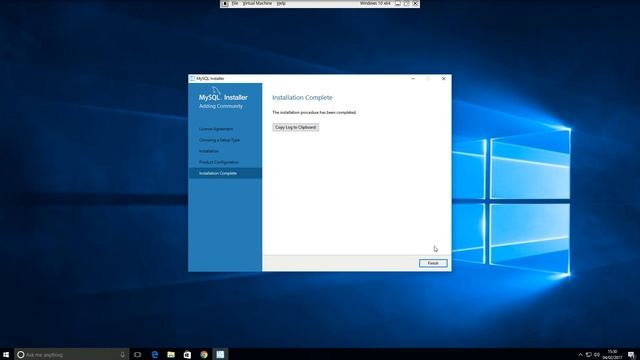Screen dimensions: 640x360
Task: Click Copy Log to Clipboard button
Action: (x=296, y=127)
